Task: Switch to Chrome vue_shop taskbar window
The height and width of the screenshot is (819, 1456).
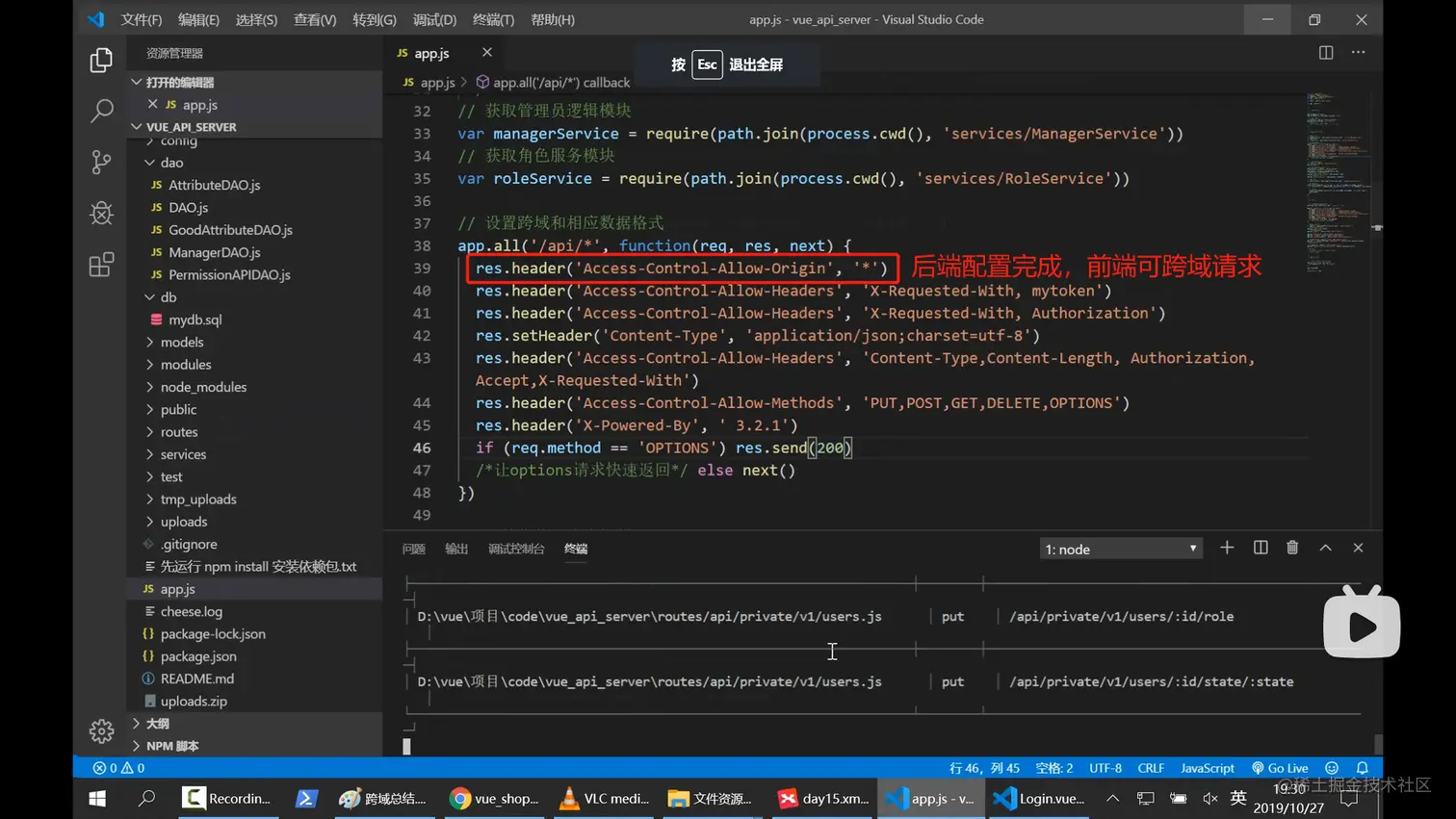Action: (x=494, y=799)
